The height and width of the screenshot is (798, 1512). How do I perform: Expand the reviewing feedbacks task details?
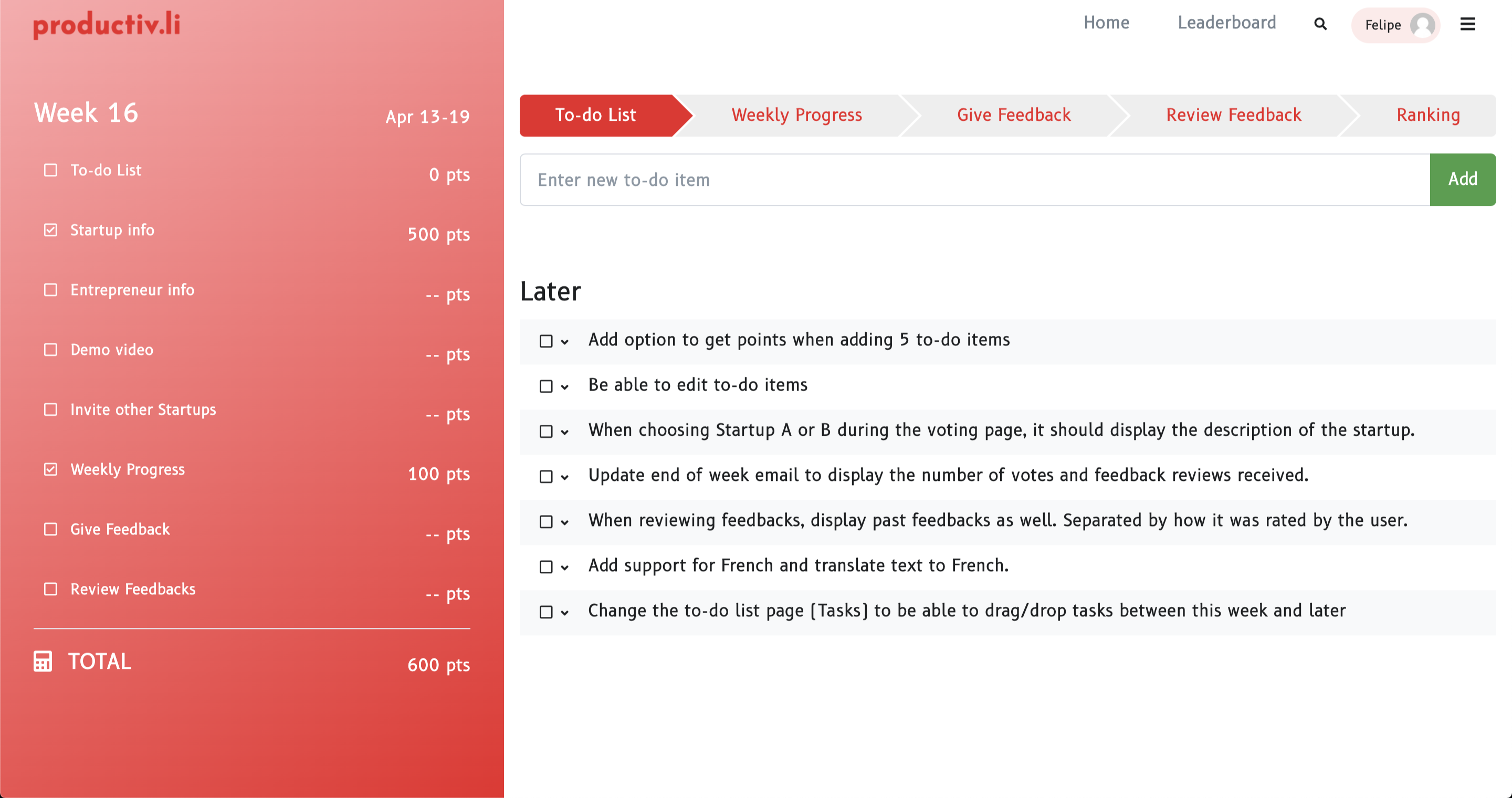pos(565,522)
